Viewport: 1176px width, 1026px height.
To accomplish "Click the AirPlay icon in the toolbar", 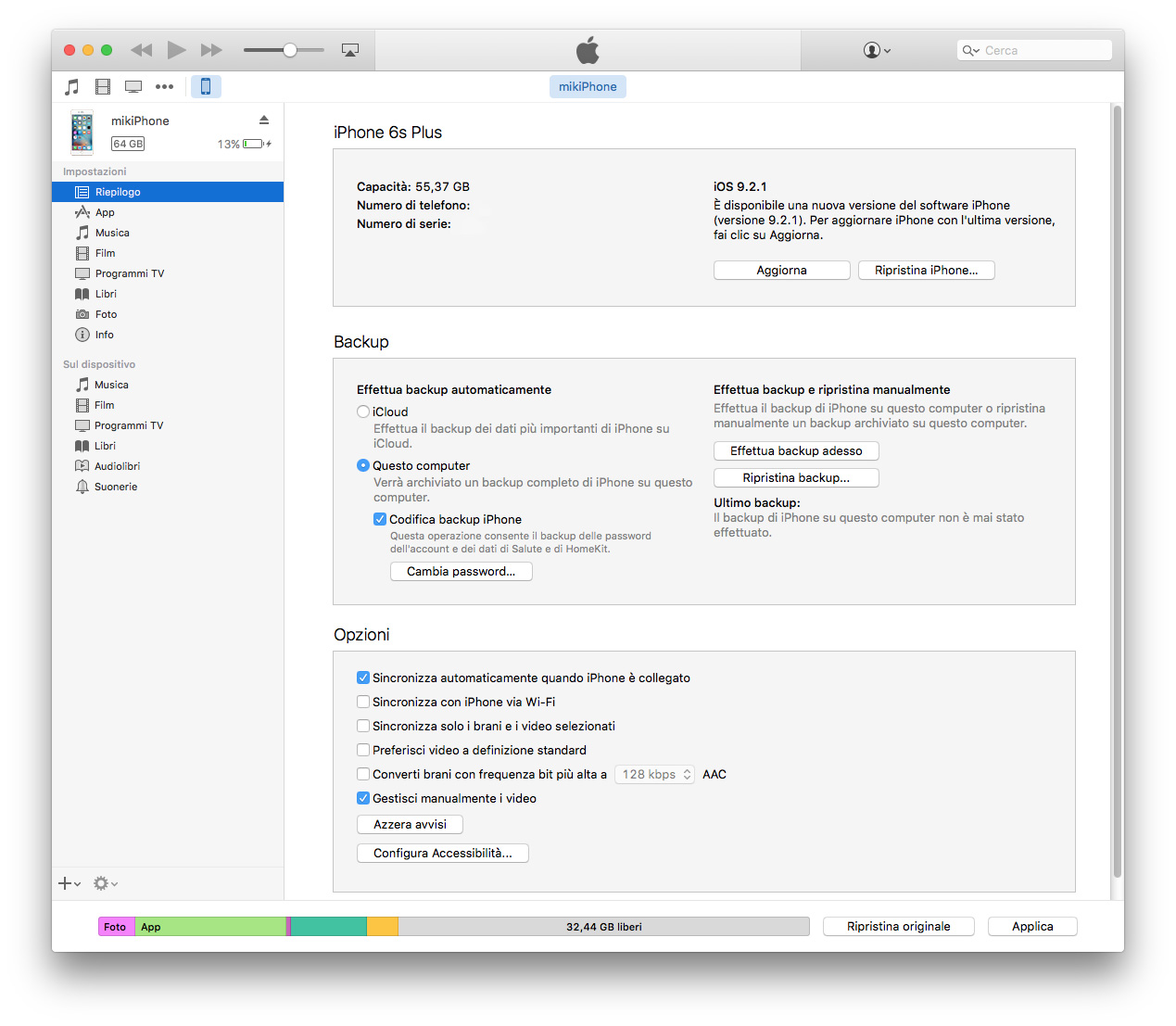I will click(350, 50).
